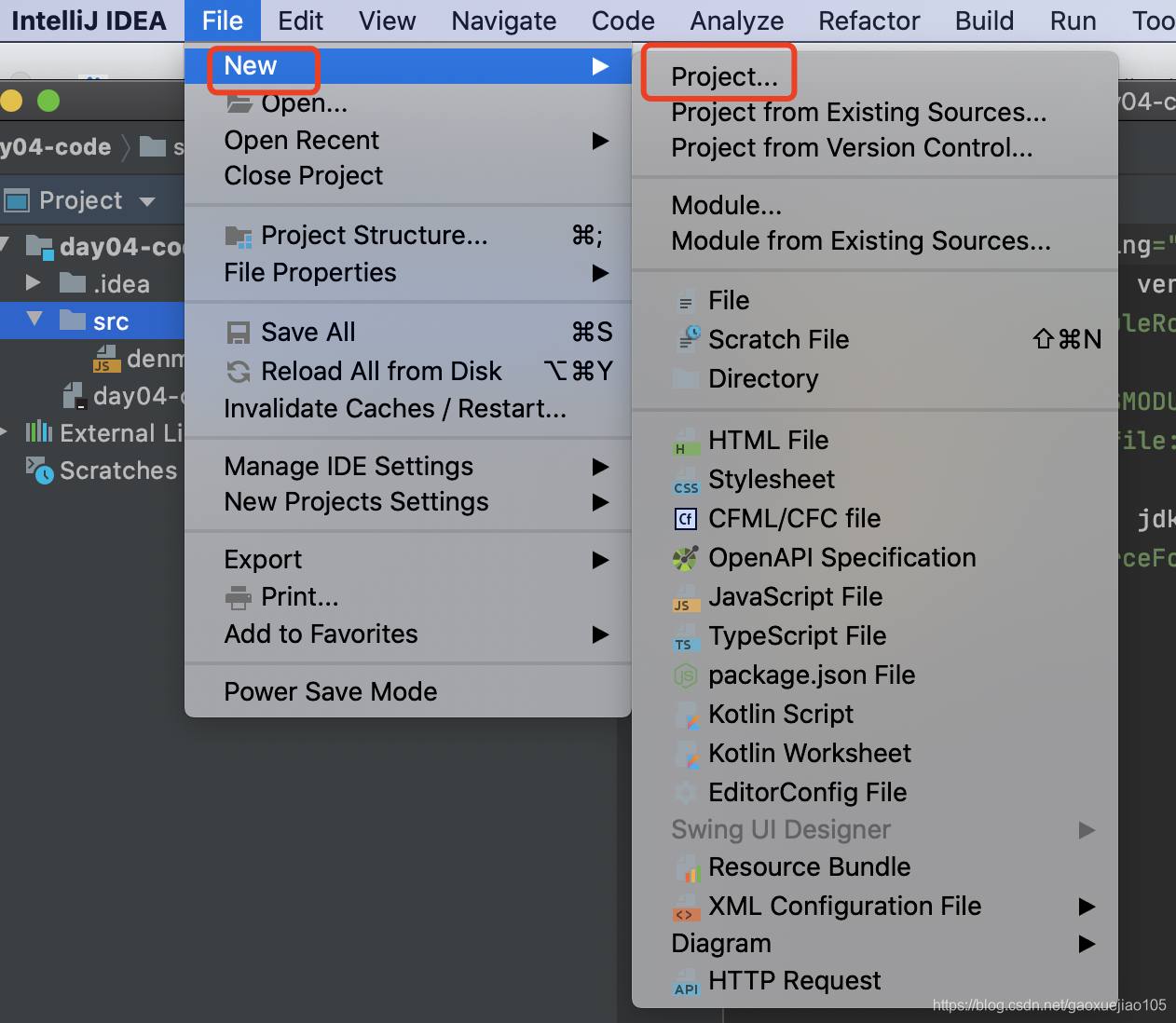Click the Print printer icon
The width and height of the screenshot is (1176, 1023).
[239, 596]
